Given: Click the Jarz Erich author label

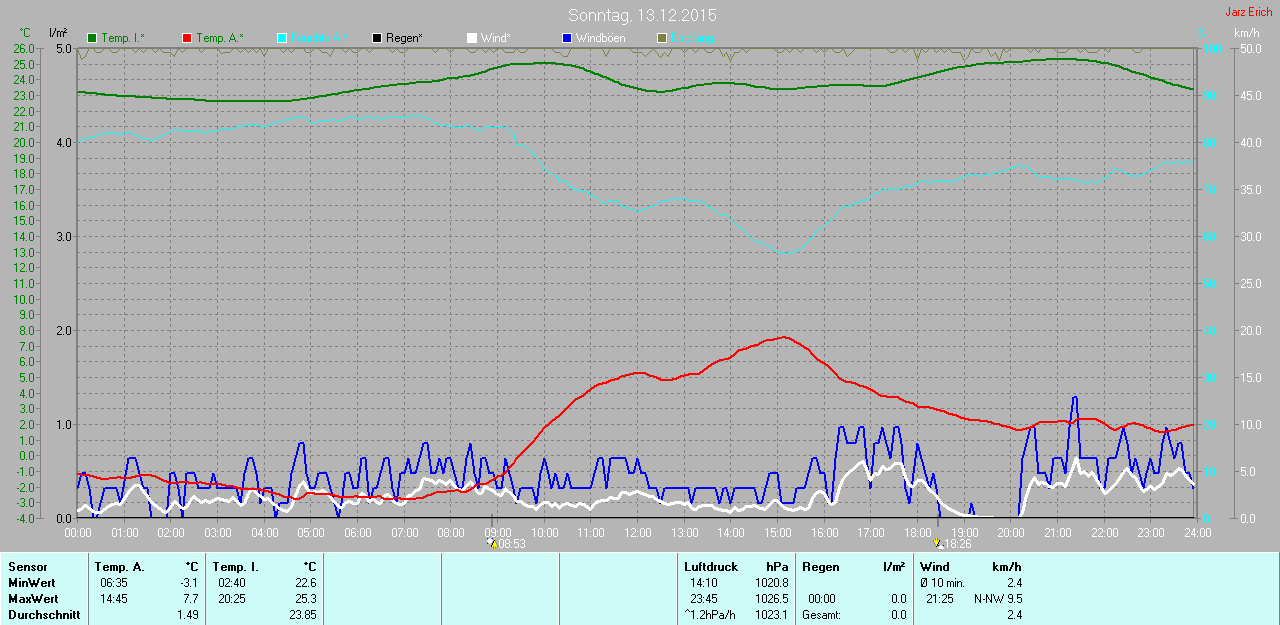Looking at the screenshot, I should pos(1249,11).
